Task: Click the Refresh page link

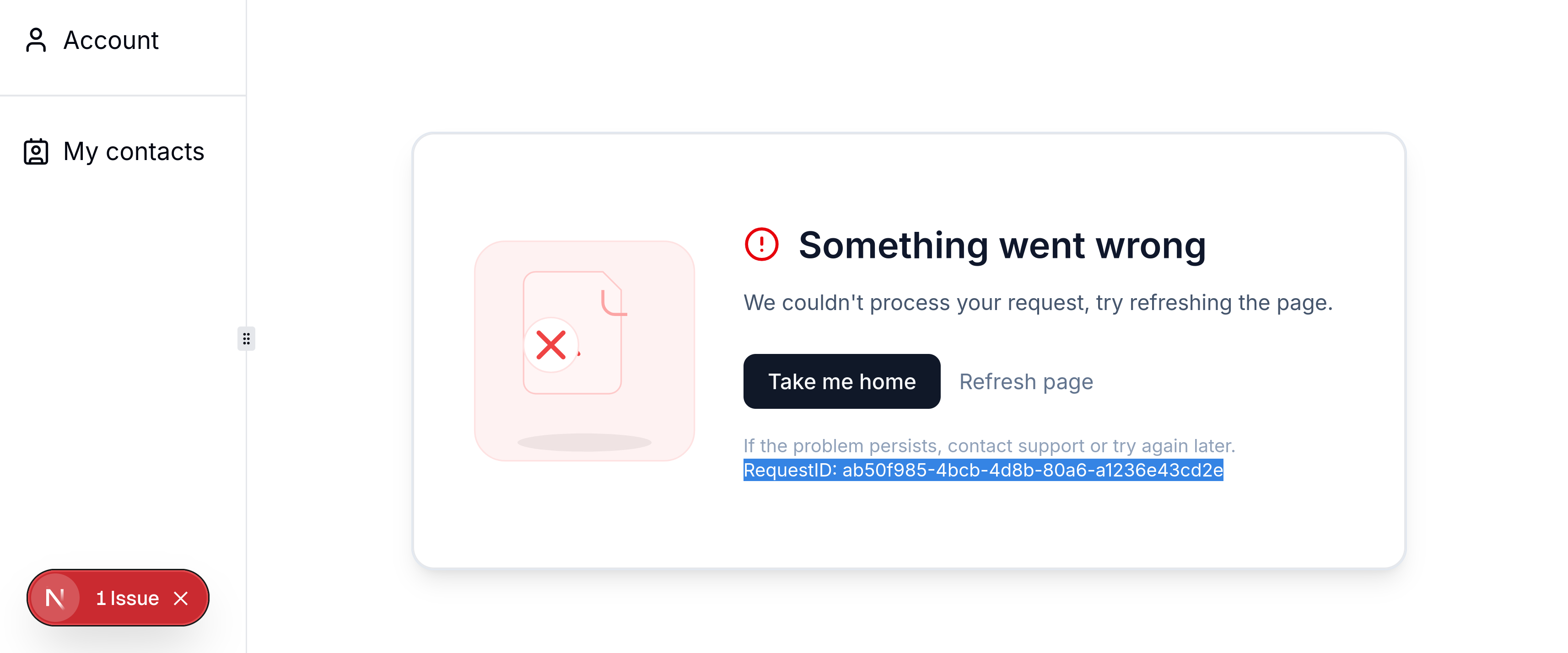Action: pos(1026,381)
